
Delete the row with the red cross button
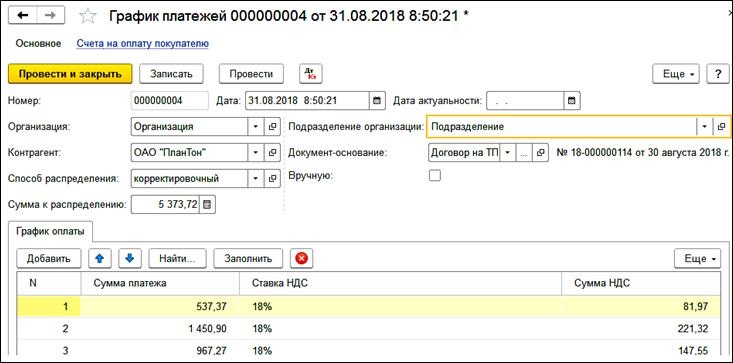pos(302,258)
